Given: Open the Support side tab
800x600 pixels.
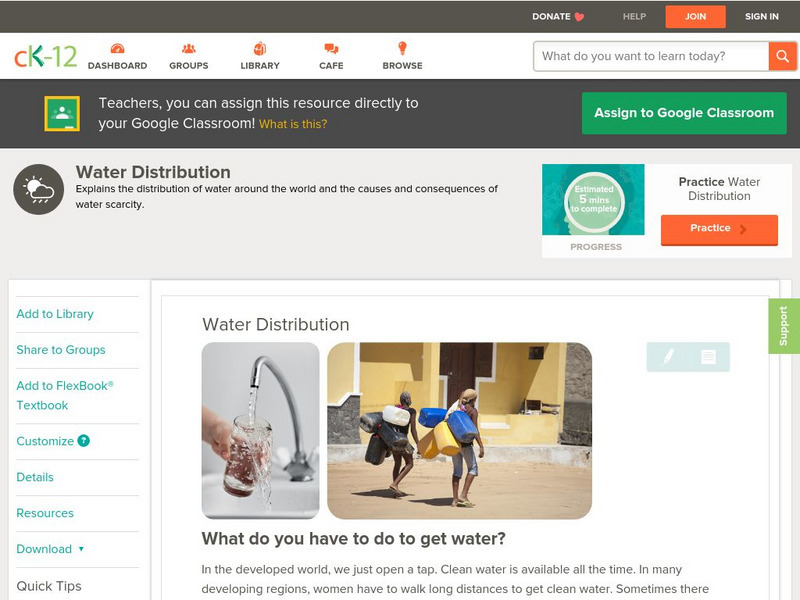Looking at the screenshot, I should click(x=784, y=326).
